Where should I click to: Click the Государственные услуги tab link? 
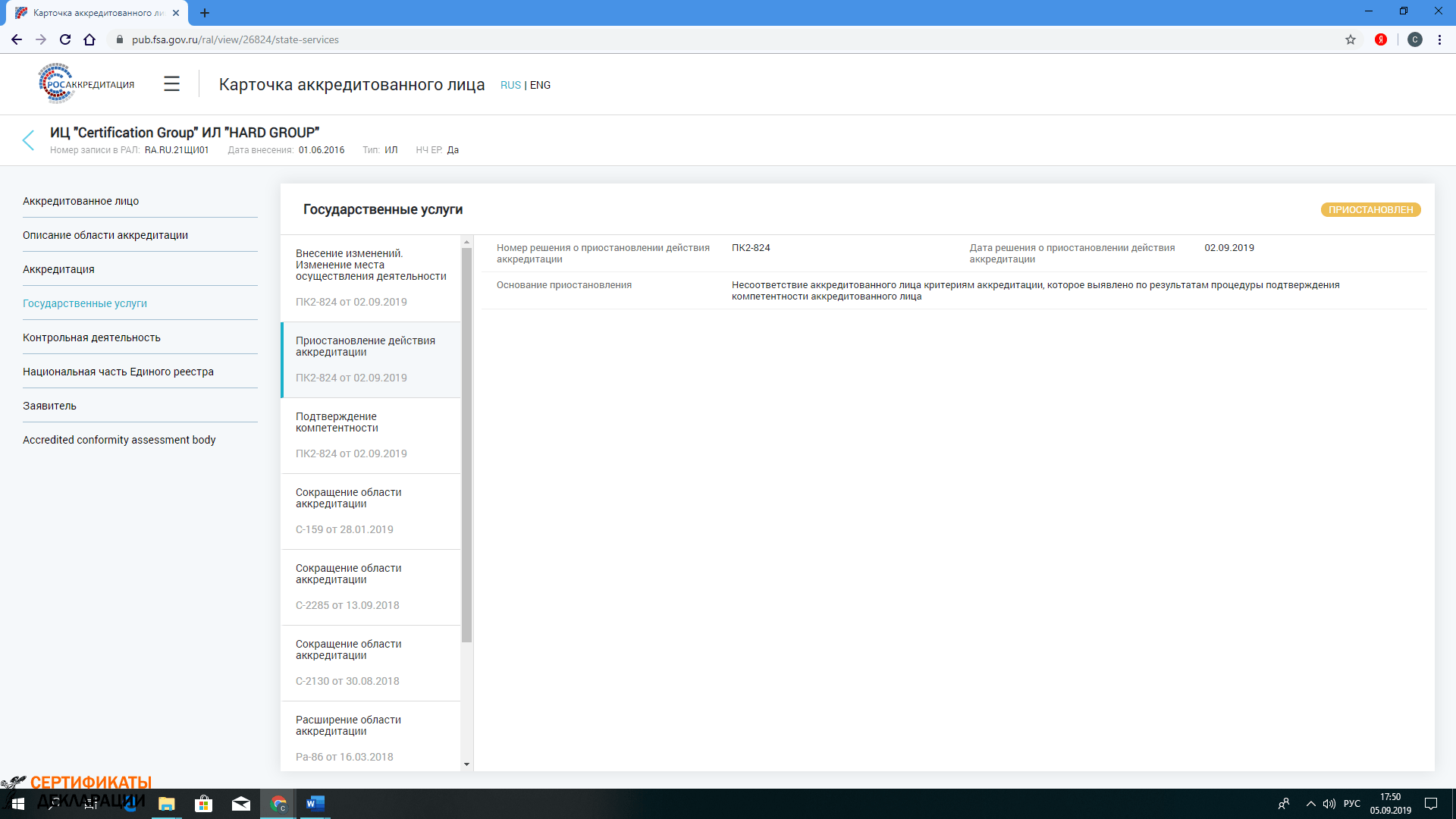coord(84,303)
